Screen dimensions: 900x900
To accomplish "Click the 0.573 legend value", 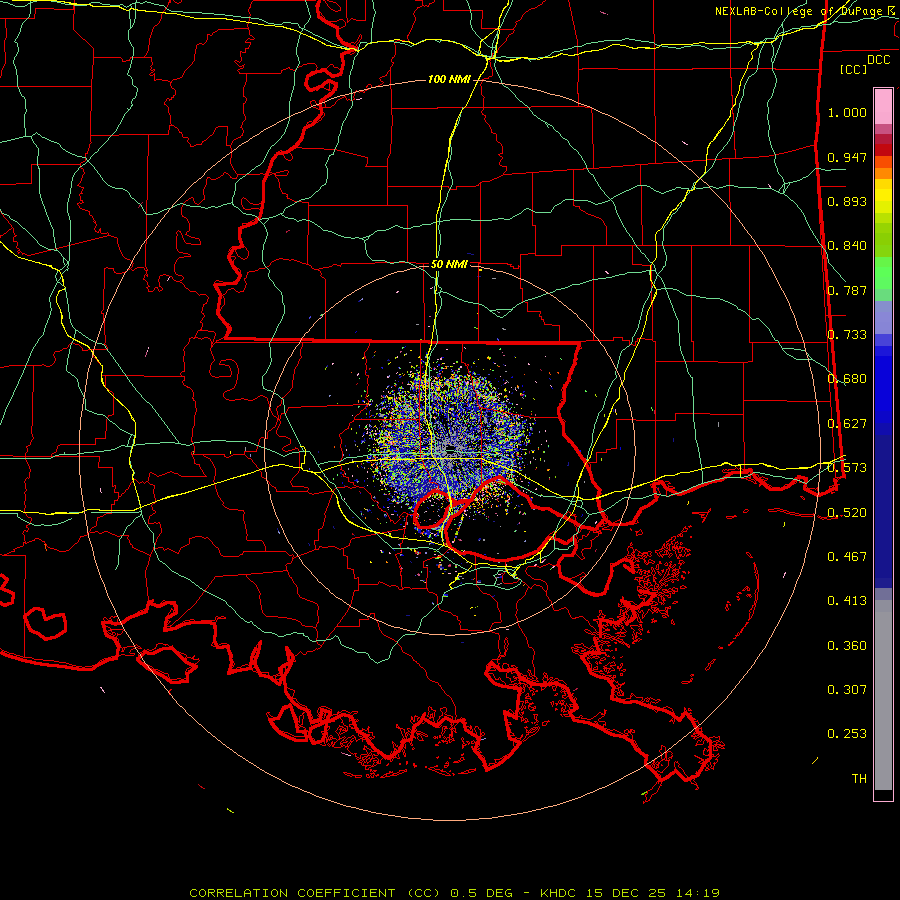I will [x=847, y=468].
